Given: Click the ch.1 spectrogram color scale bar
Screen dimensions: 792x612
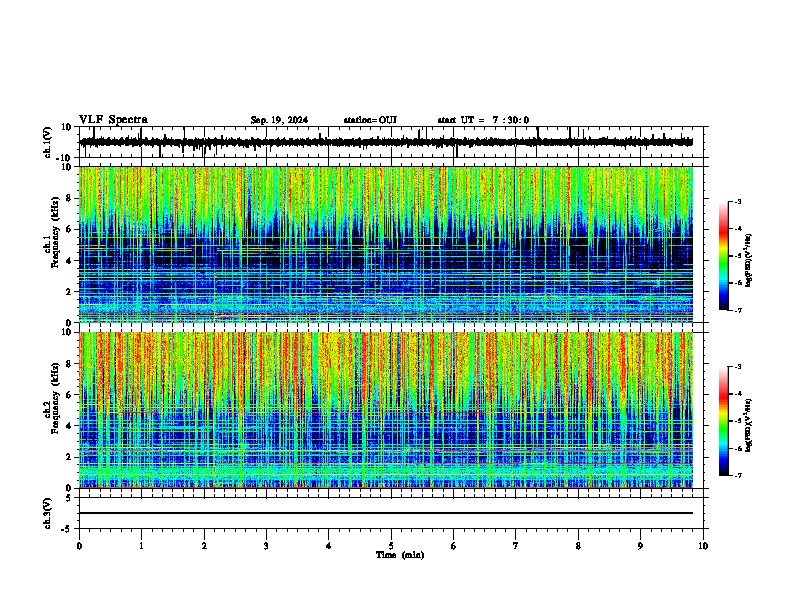Looking at the screenshot, I should (x=723, y=256).
